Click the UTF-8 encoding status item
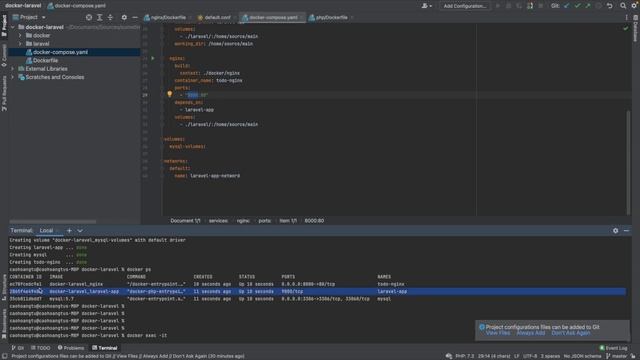Image resolution: width=640 pixels, height=360 pixels. pyautogui.click(x=530, y=356)
